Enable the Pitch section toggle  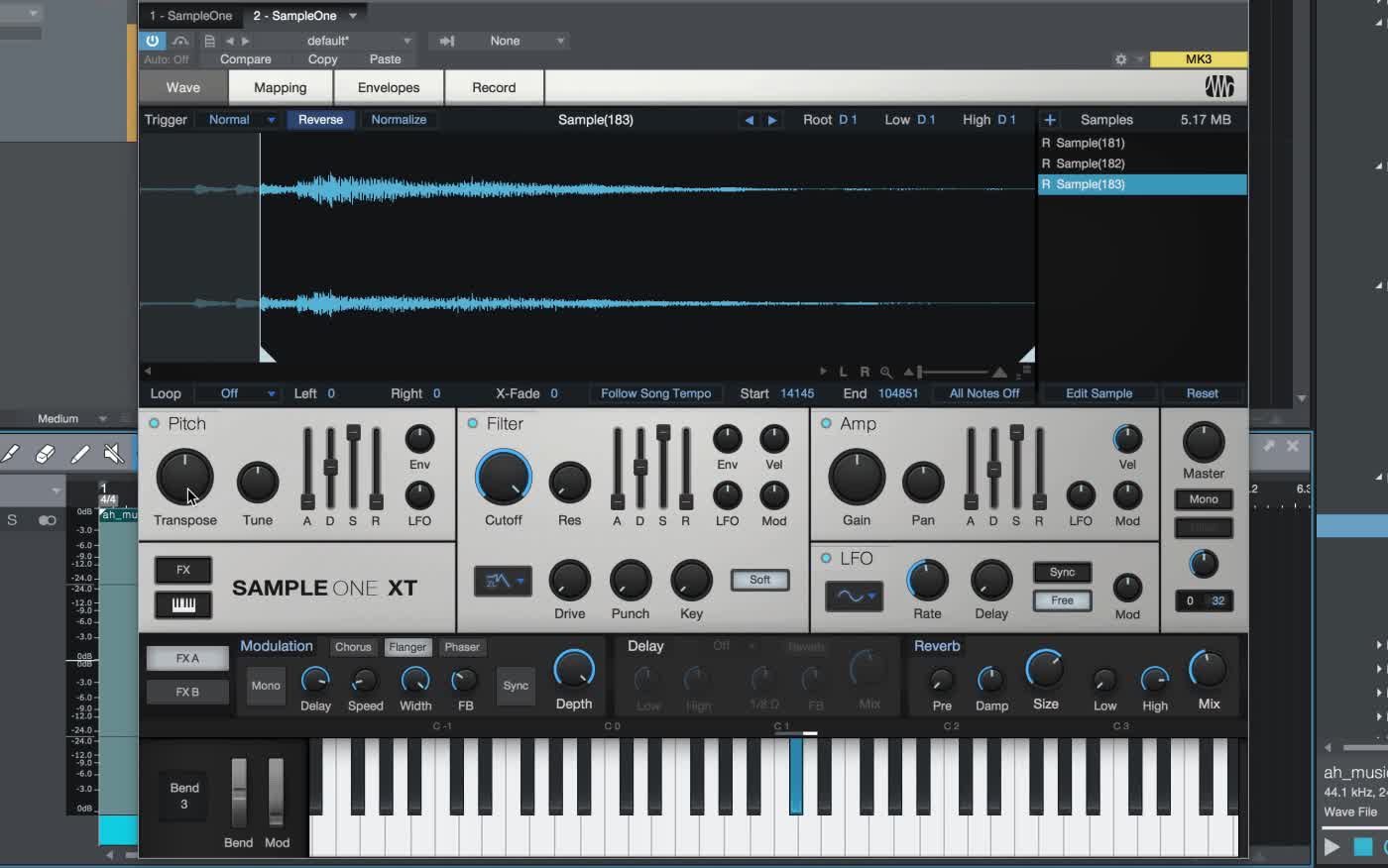click(154, 423)
